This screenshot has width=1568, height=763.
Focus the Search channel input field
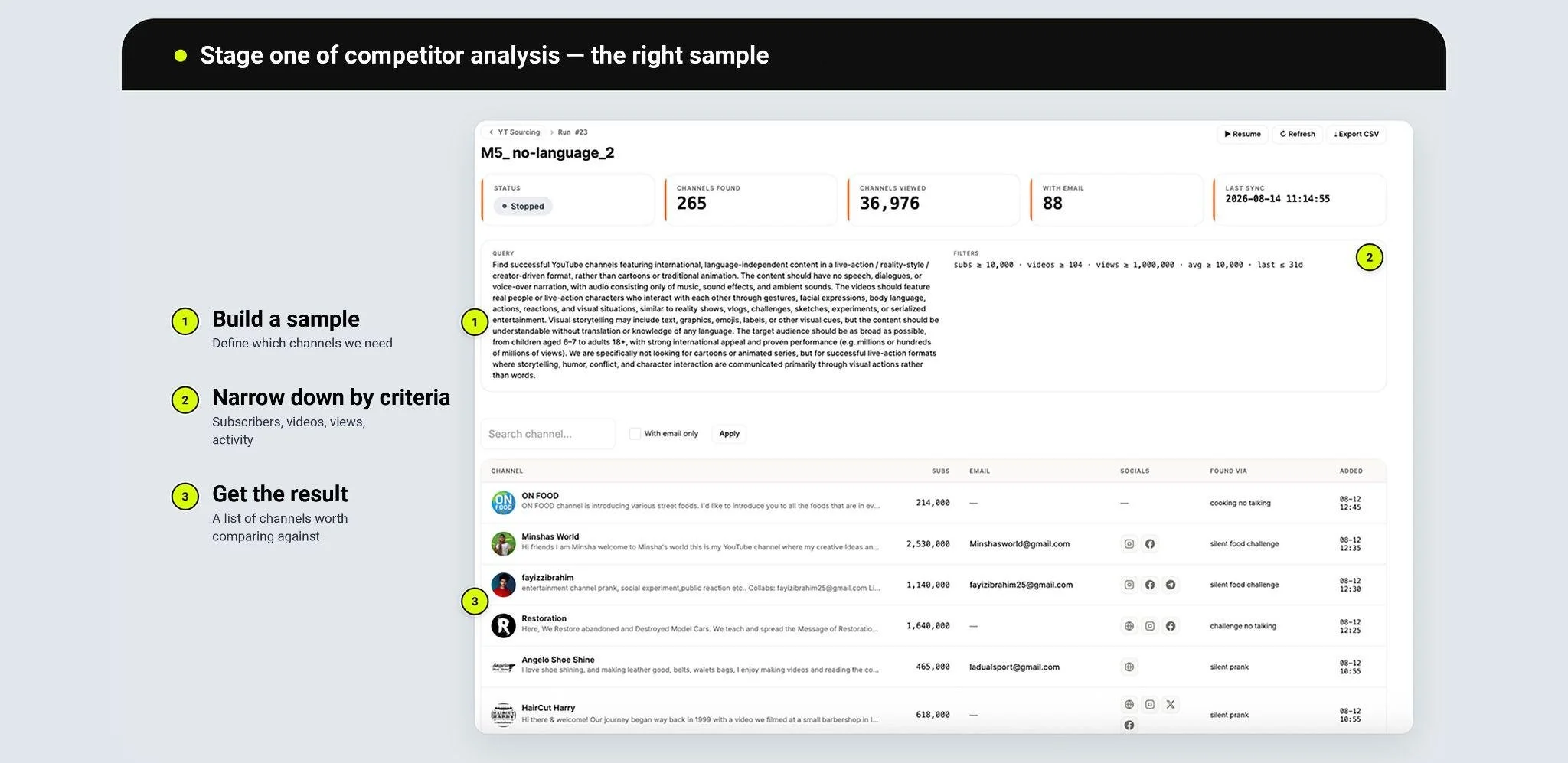pos(547,434)
